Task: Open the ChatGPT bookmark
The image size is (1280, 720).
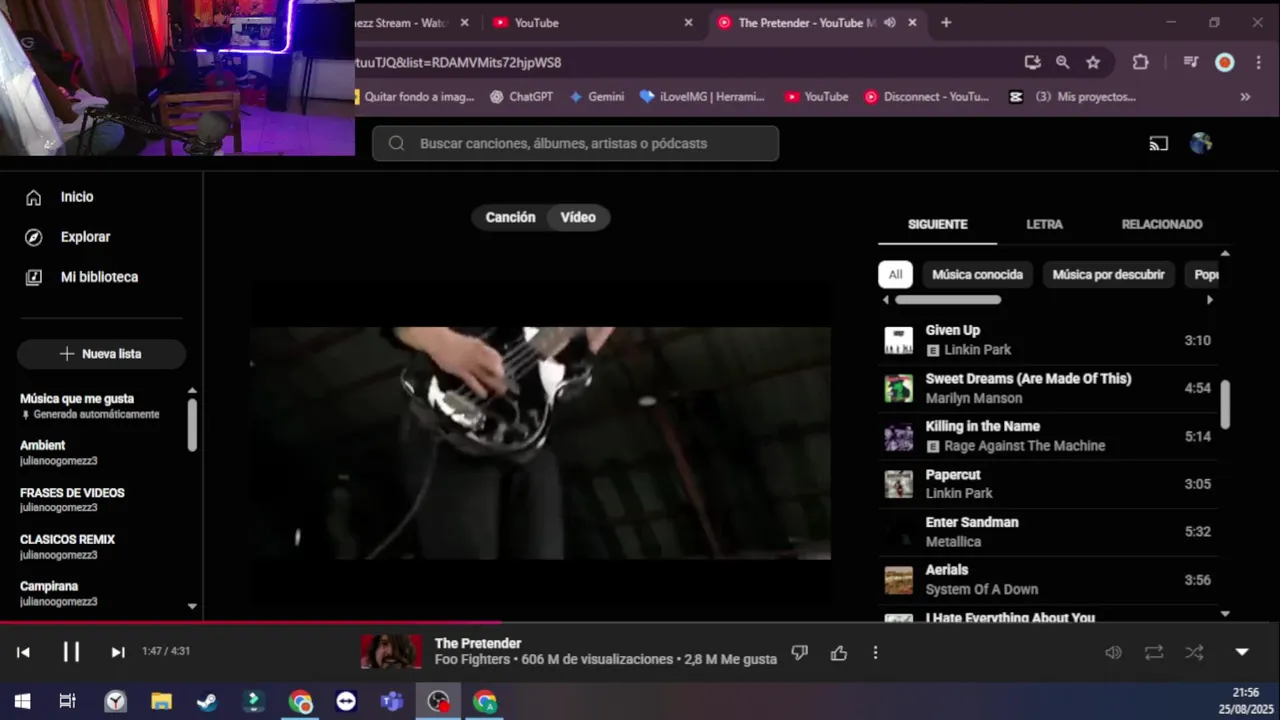Action: (521, 97)
